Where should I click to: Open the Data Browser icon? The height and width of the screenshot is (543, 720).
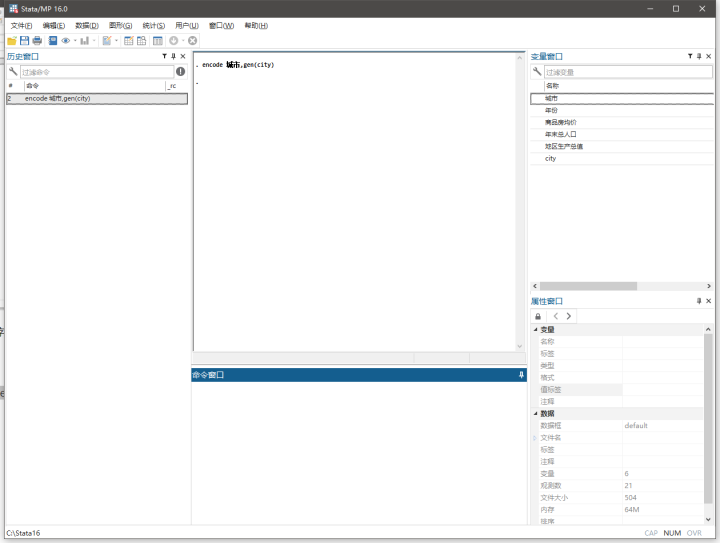tap(141, 41)
